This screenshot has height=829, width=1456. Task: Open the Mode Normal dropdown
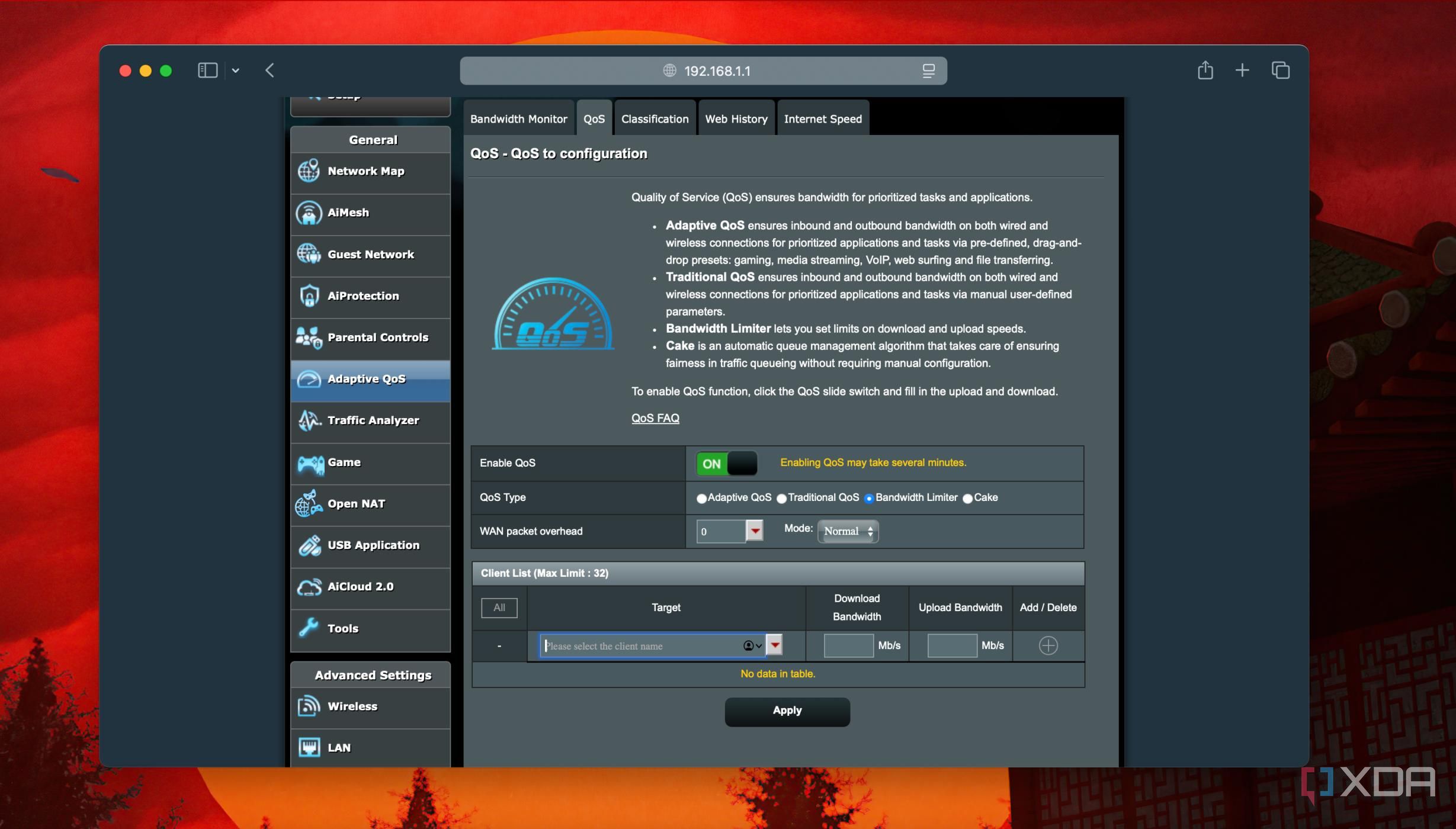coord(848,531)
